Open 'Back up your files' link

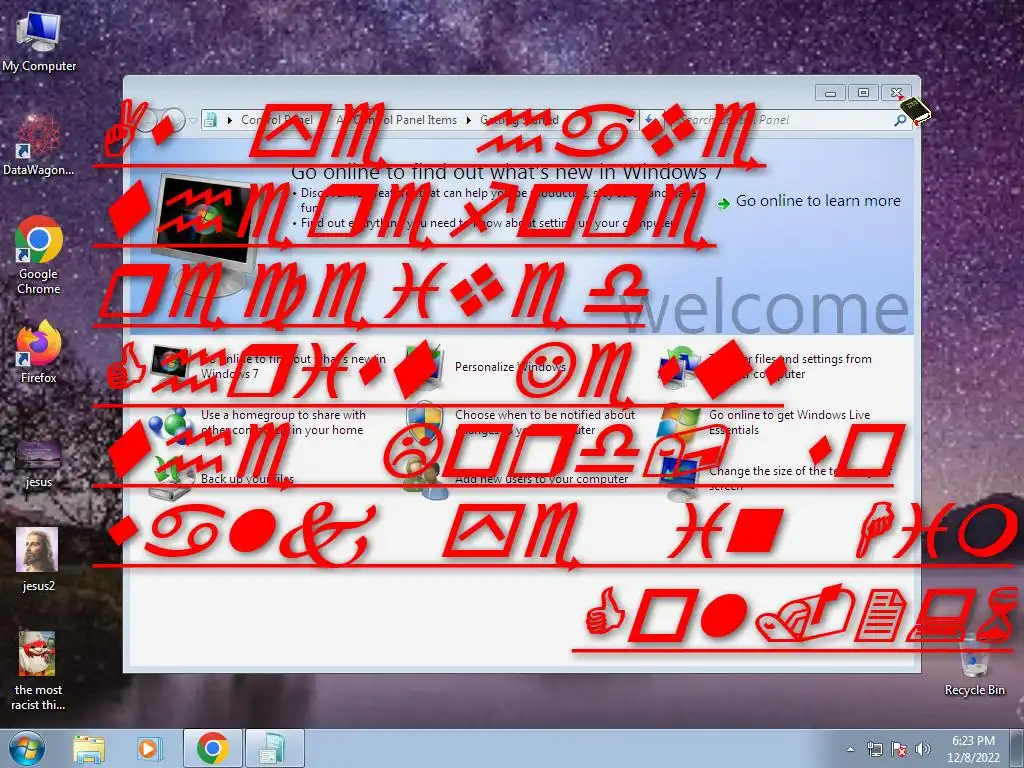tap(247, 479)
